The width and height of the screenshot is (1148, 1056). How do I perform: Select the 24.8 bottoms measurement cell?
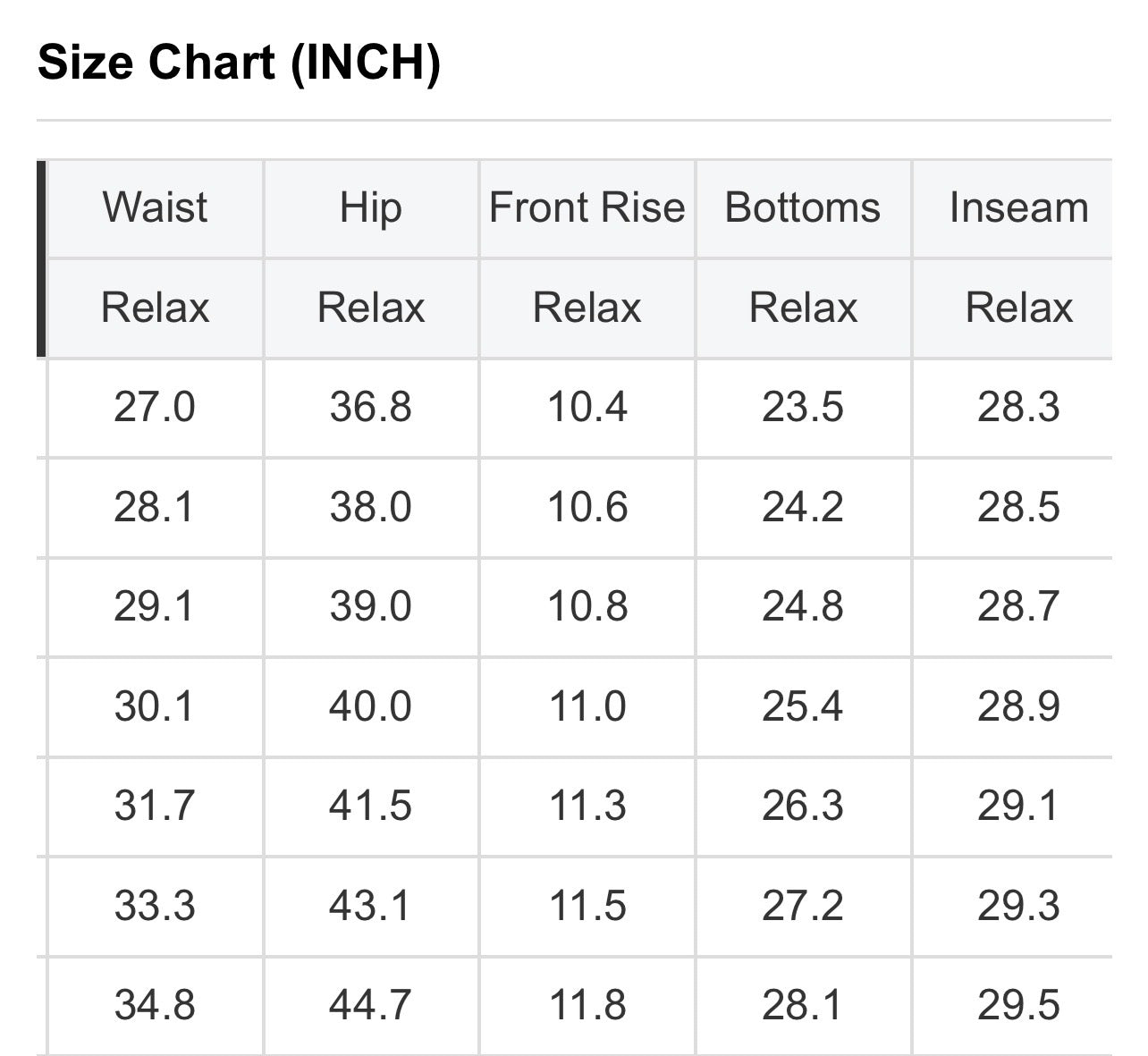pyautogui.click(x=803, y=606)
